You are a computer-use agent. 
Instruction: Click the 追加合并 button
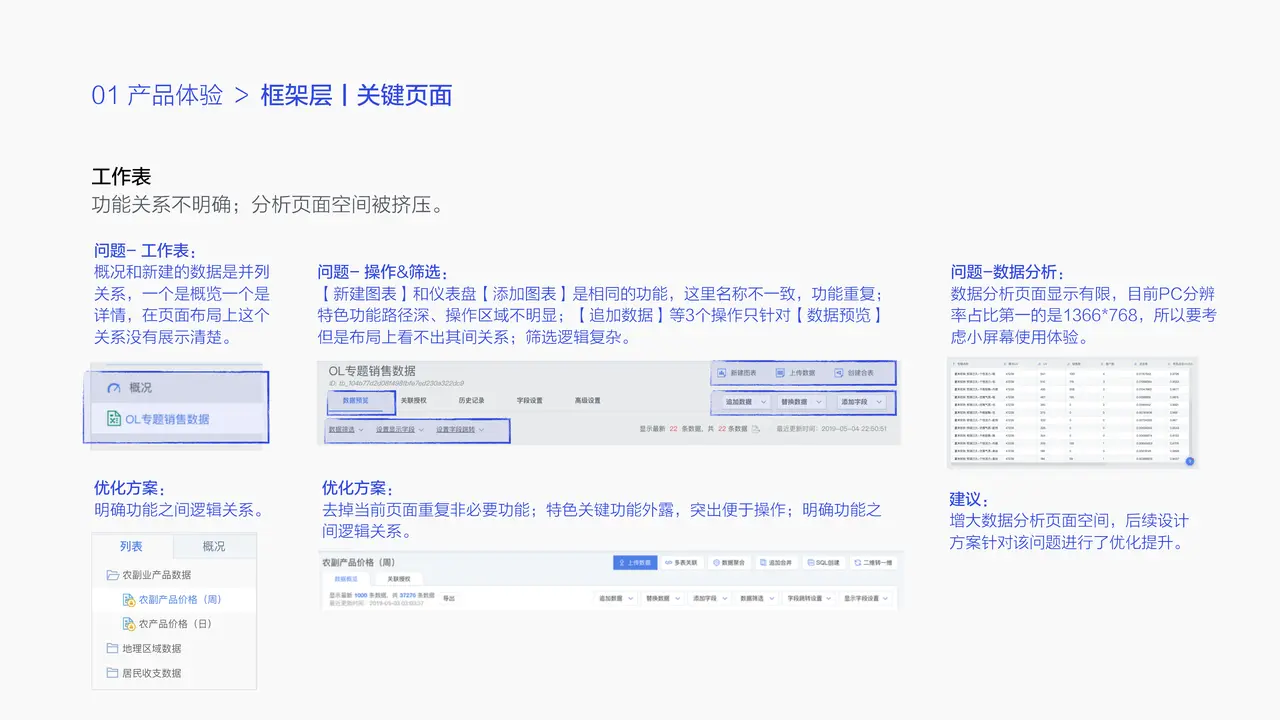(x=777, y=563)
